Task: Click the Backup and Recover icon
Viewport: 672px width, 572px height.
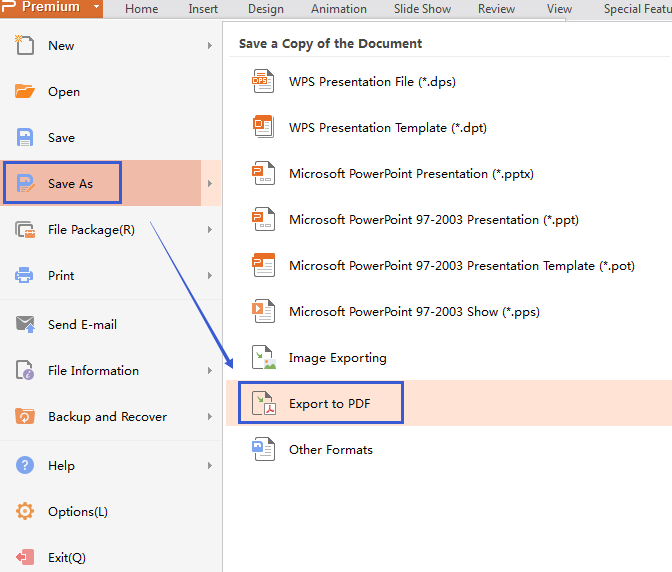Action: click(24, 416)
